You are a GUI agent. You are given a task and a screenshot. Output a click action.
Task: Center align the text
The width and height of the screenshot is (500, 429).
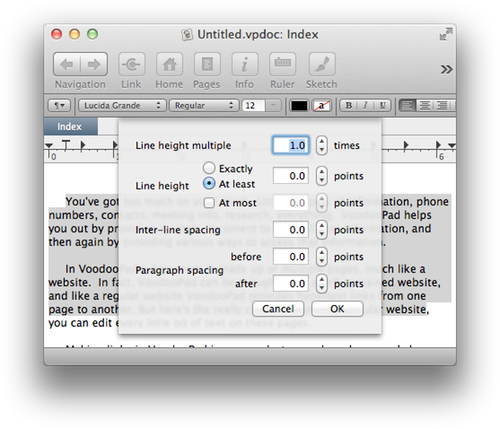pos(425,106)
